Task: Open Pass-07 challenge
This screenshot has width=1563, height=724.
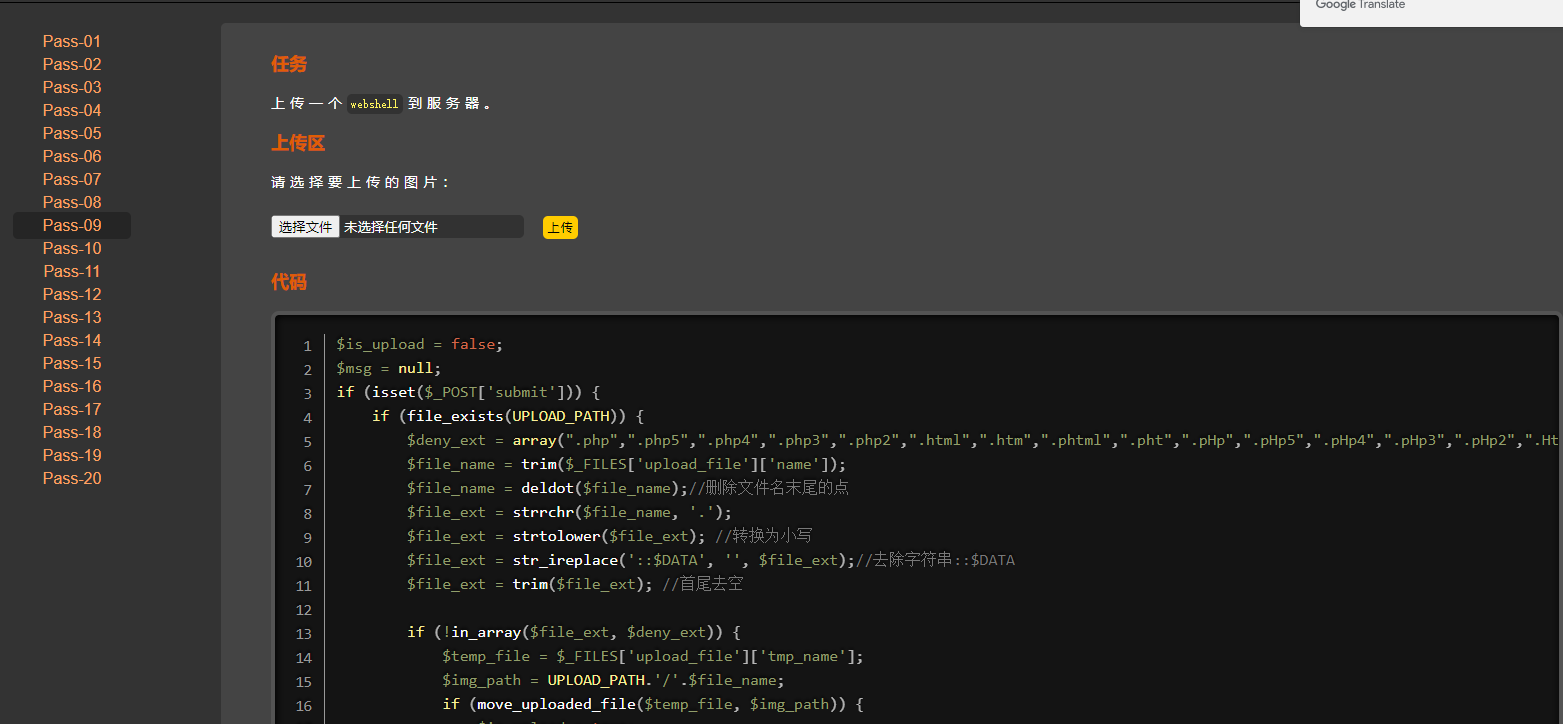Action: (x=72, y=179)
